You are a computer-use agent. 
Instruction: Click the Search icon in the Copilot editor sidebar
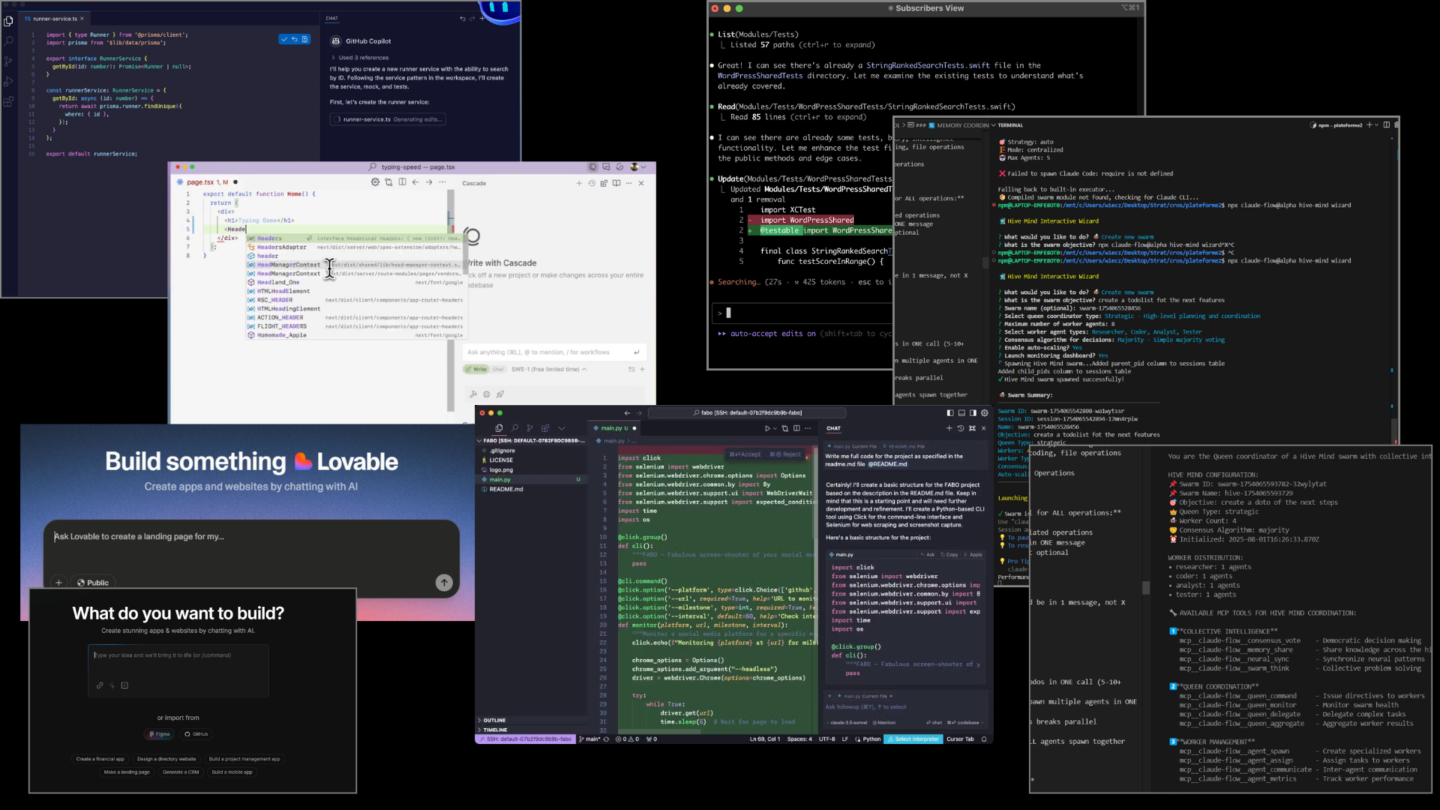[x=9, y=41]
